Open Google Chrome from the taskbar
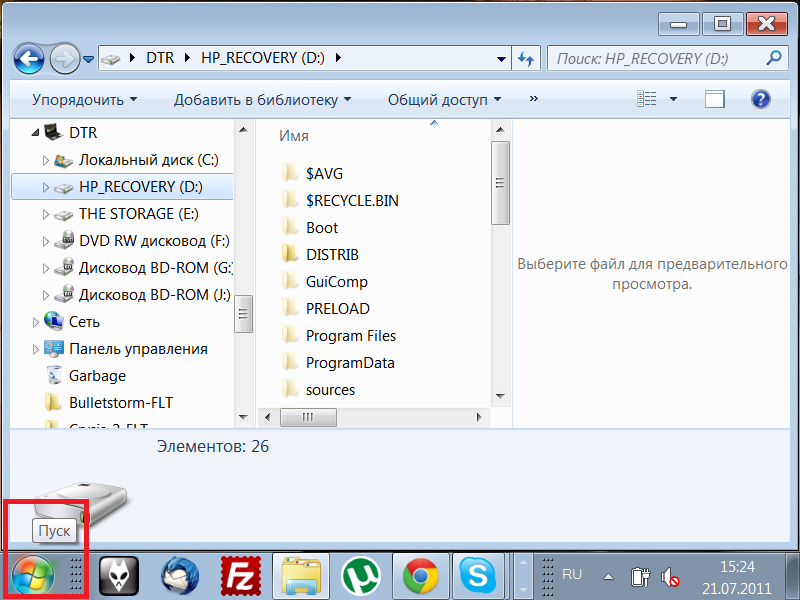Screen dimensions: 800x600 click(x=420, y=576)
